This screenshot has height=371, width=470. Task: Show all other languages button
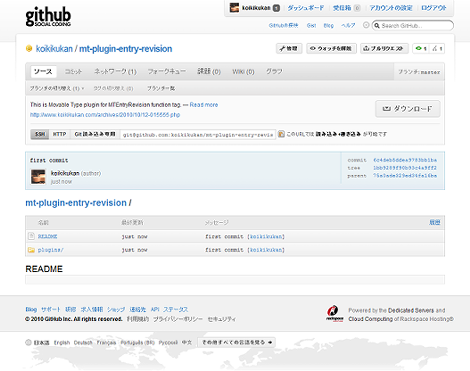237,342
